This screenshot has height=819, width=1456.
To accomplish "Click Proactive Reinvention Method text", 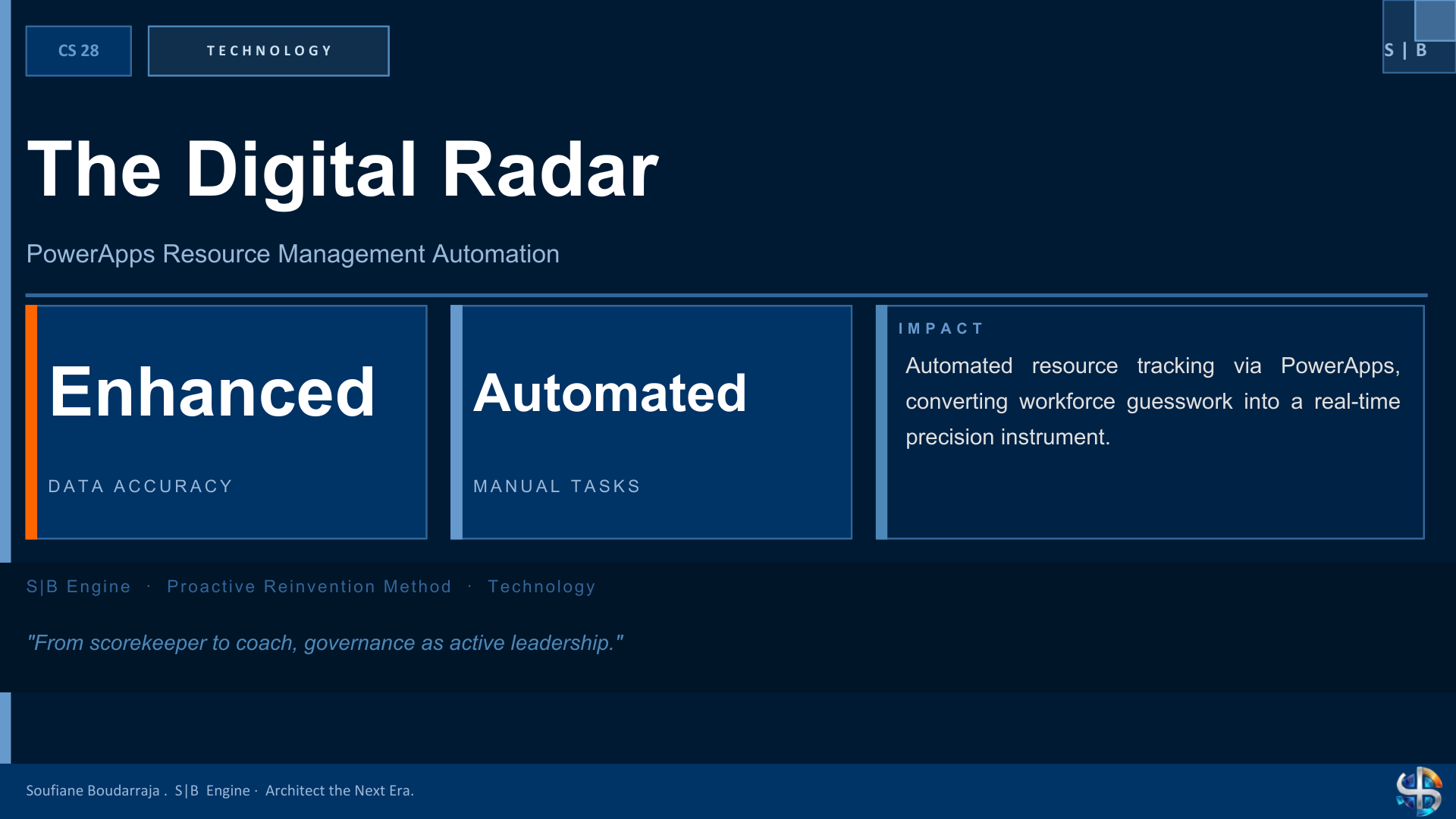I will coord(309,587).
